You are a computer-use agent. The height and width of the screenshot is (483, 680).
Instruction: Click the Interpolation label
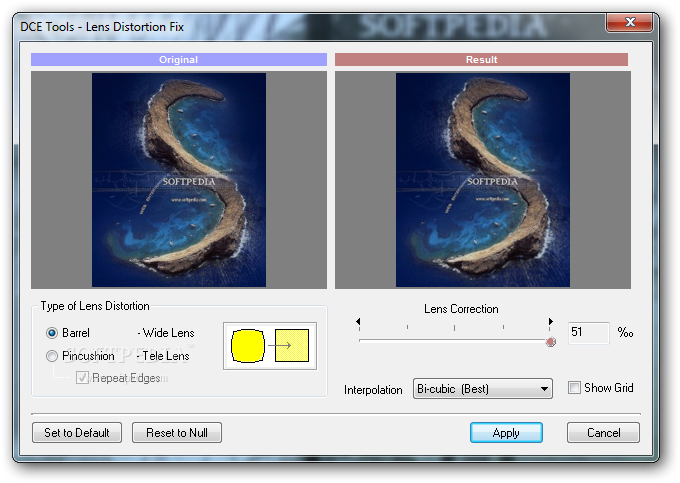[373, 390]
